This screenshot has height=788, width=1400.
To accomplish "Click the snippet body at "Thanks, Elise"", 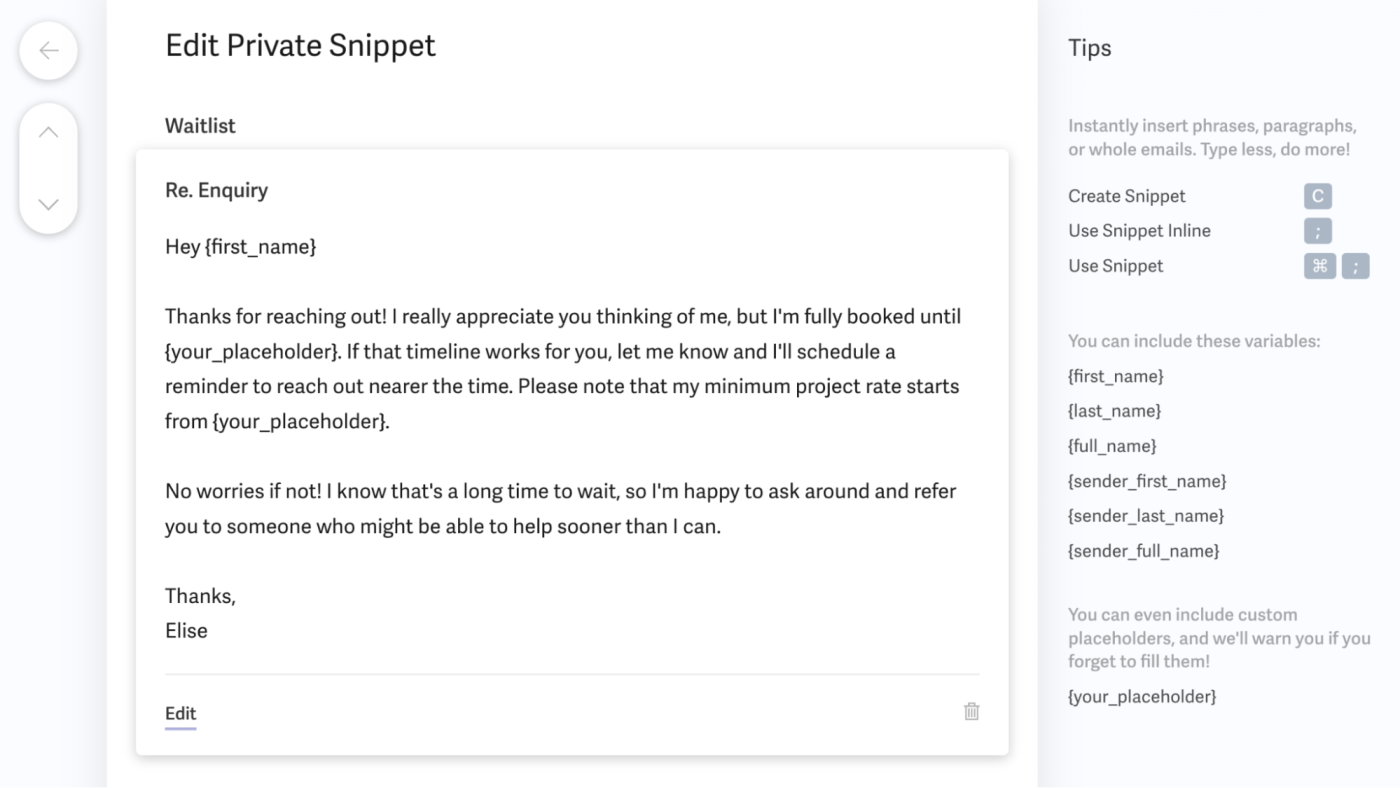I will pos(200,613).
